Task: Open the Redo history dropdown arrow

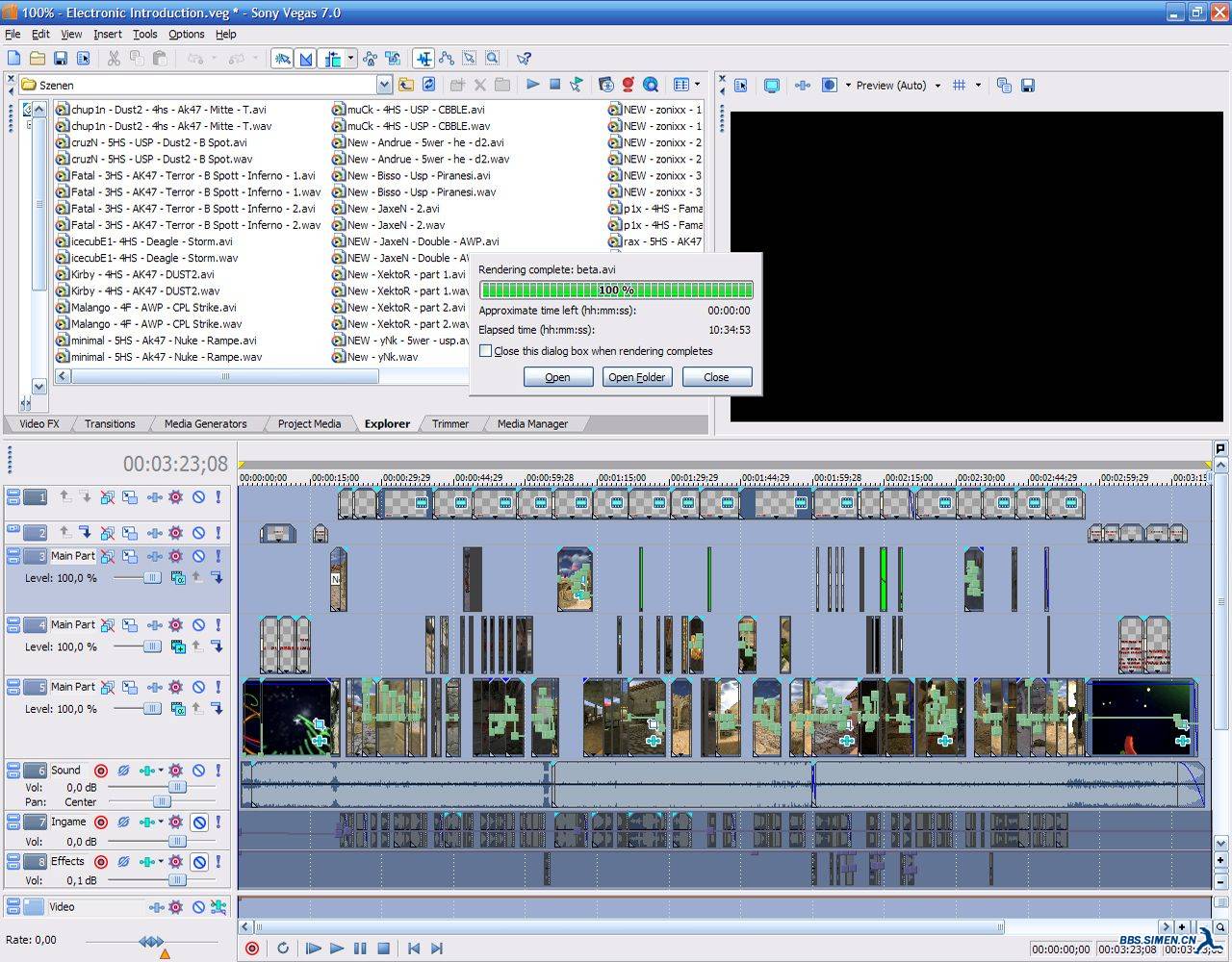Action: point(255,59)
